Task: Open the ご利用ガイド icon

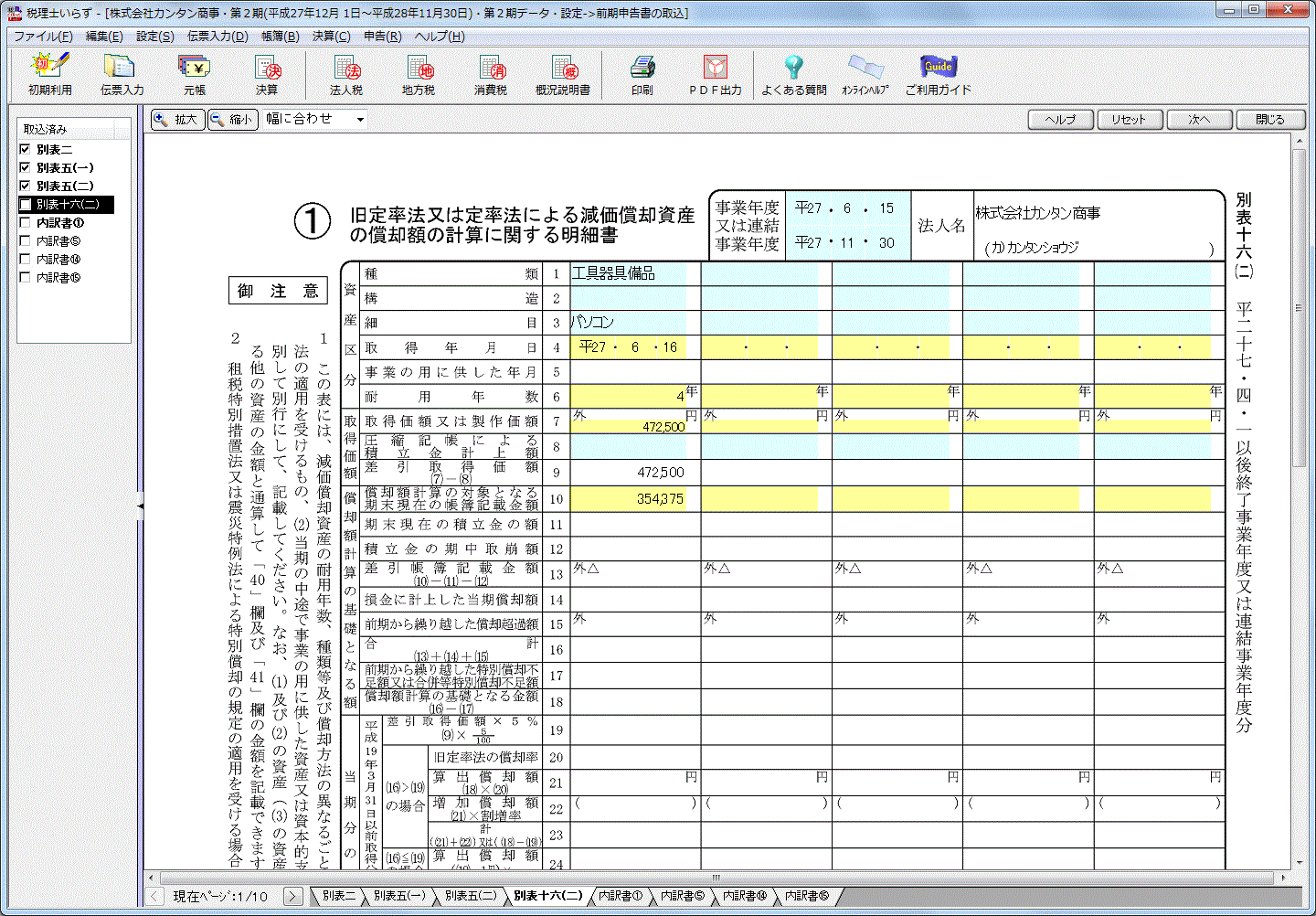Action: (938, 73)
